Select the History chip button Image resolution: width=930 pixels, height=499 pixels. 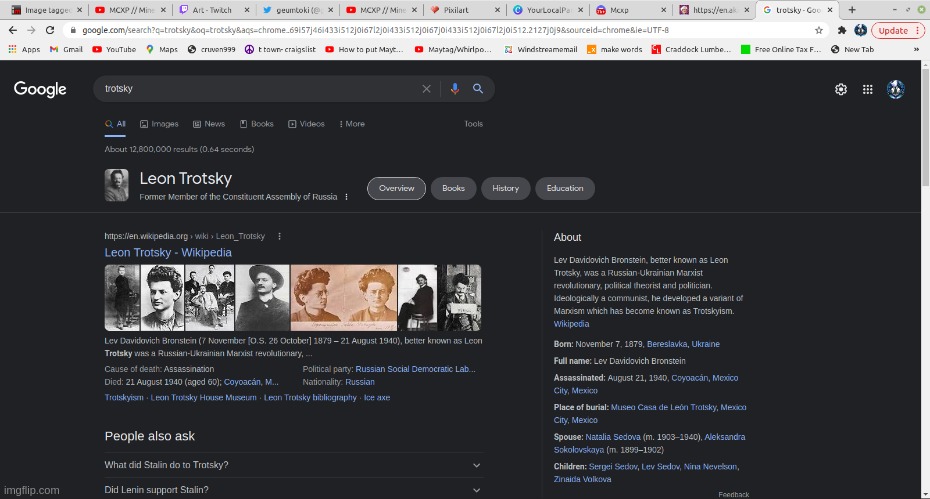coord(505,188)
